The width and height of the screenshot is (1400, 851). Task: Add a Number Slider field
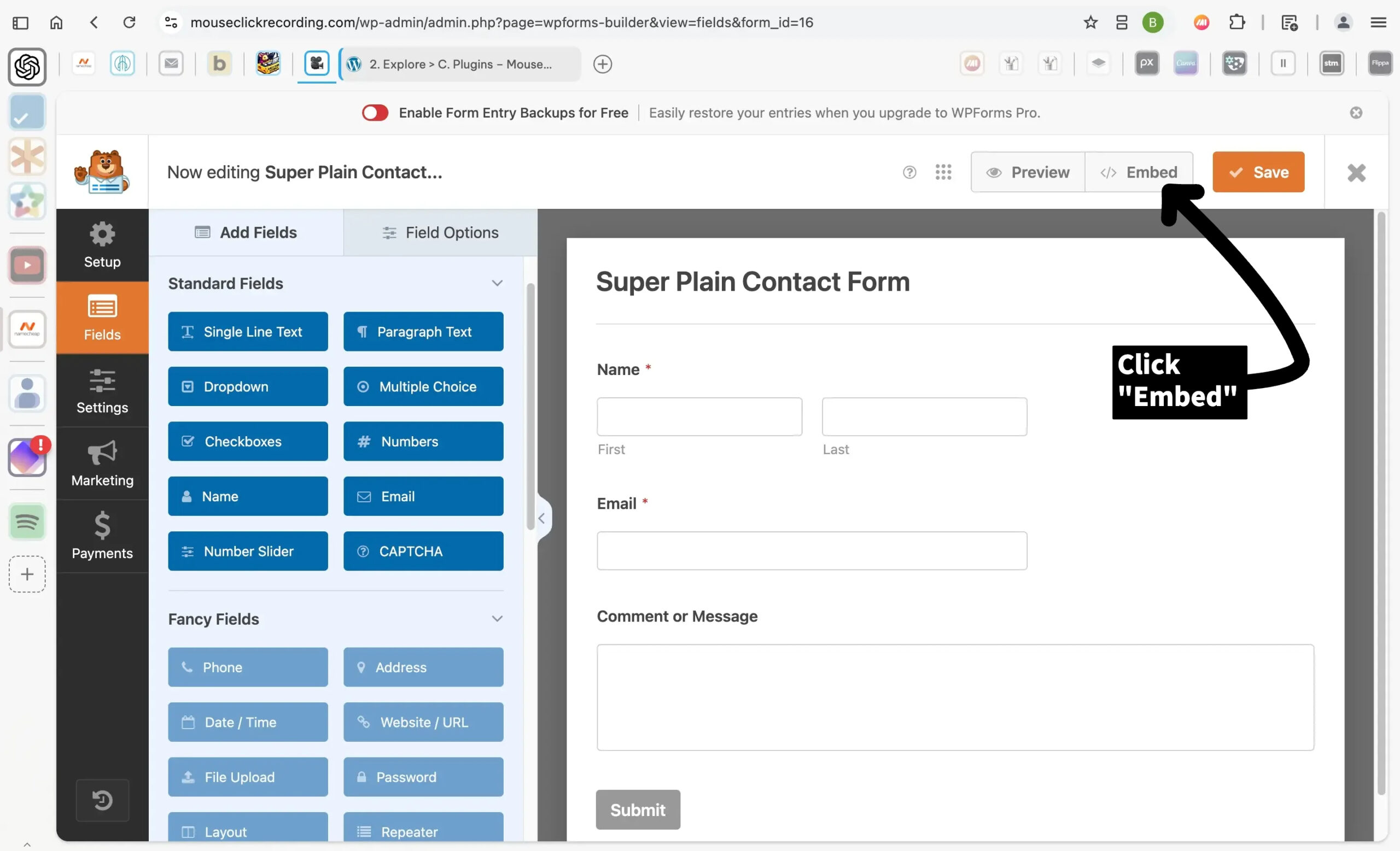coord(248,551)
